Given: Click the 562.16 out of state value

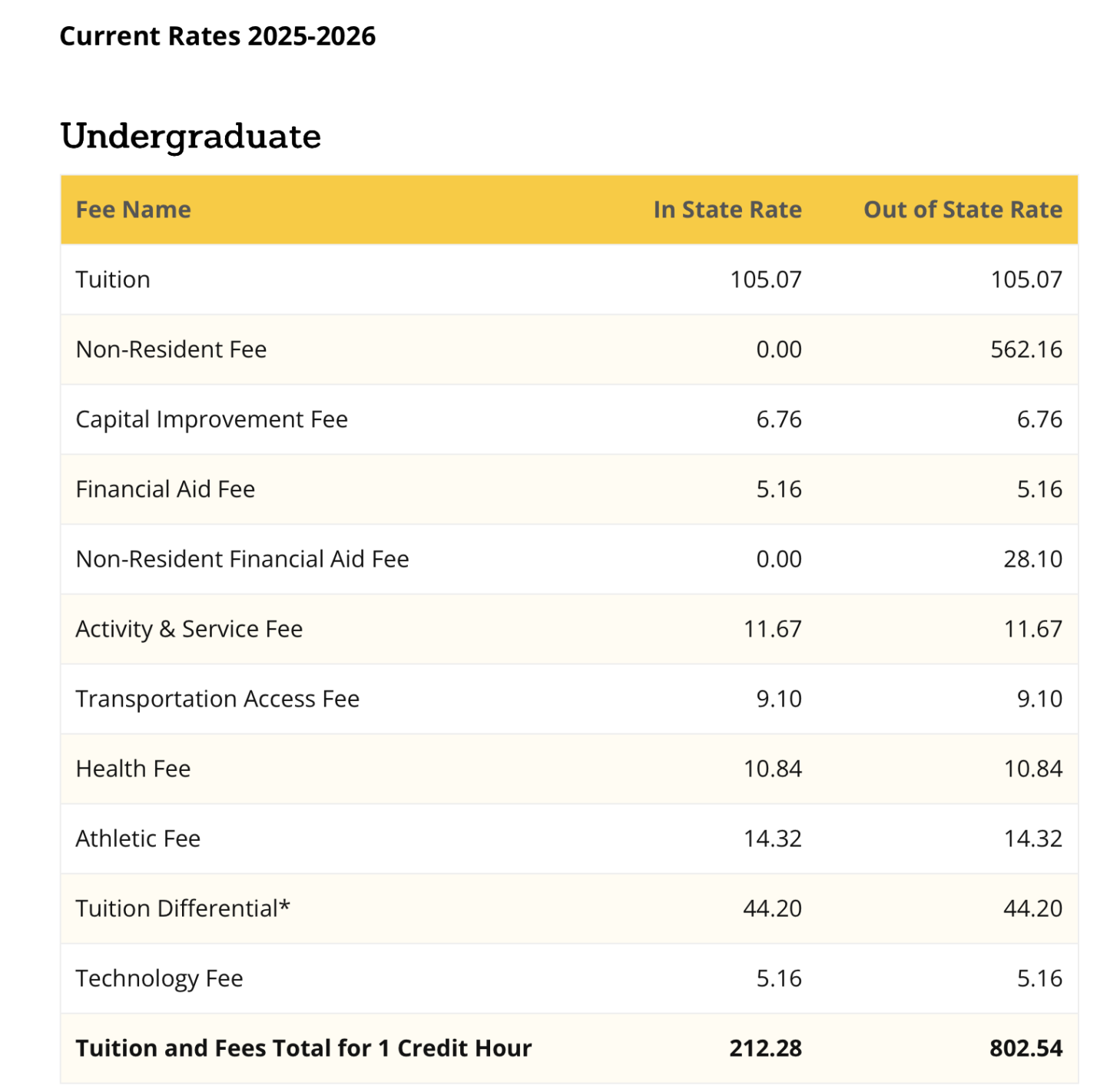Looking at the screenshot, I should [x=1026, y=349].
